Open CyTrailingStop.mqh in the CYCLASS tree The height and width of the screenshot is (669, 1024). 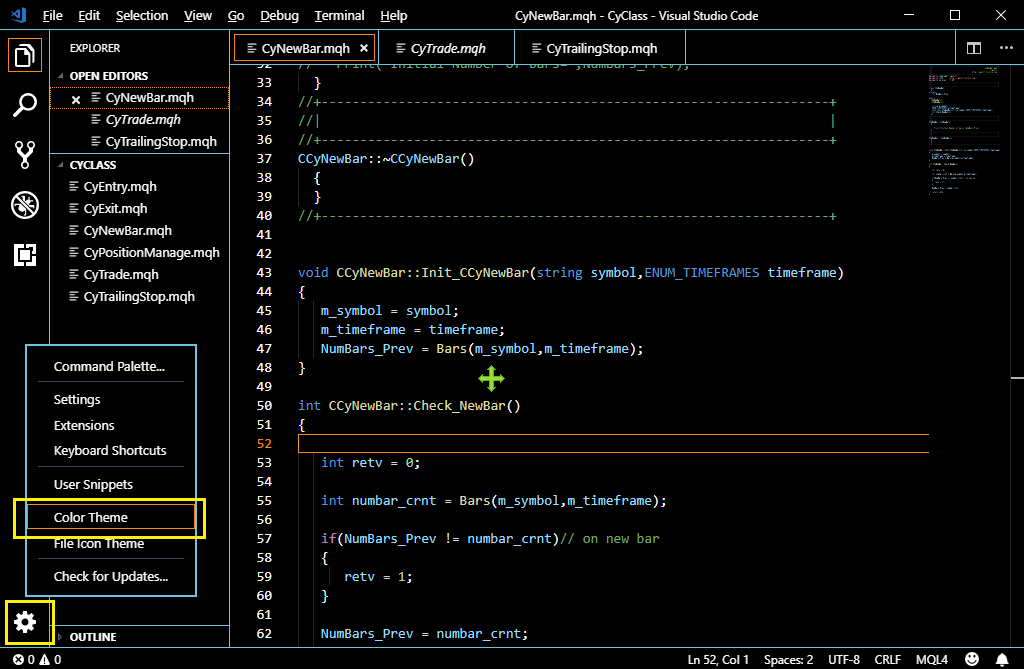[x=139, y=297]
